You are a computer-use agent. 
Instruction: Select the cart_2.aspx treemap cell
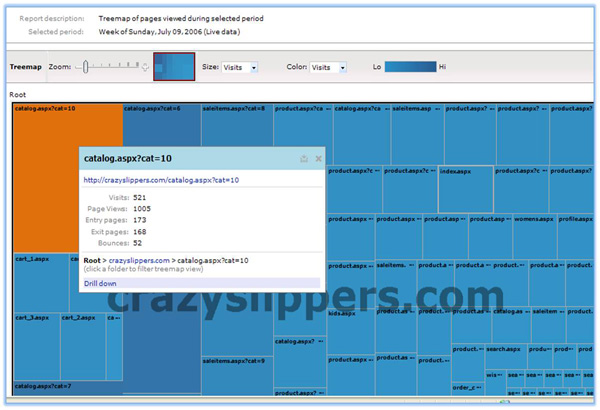click(x=83, y=346)
